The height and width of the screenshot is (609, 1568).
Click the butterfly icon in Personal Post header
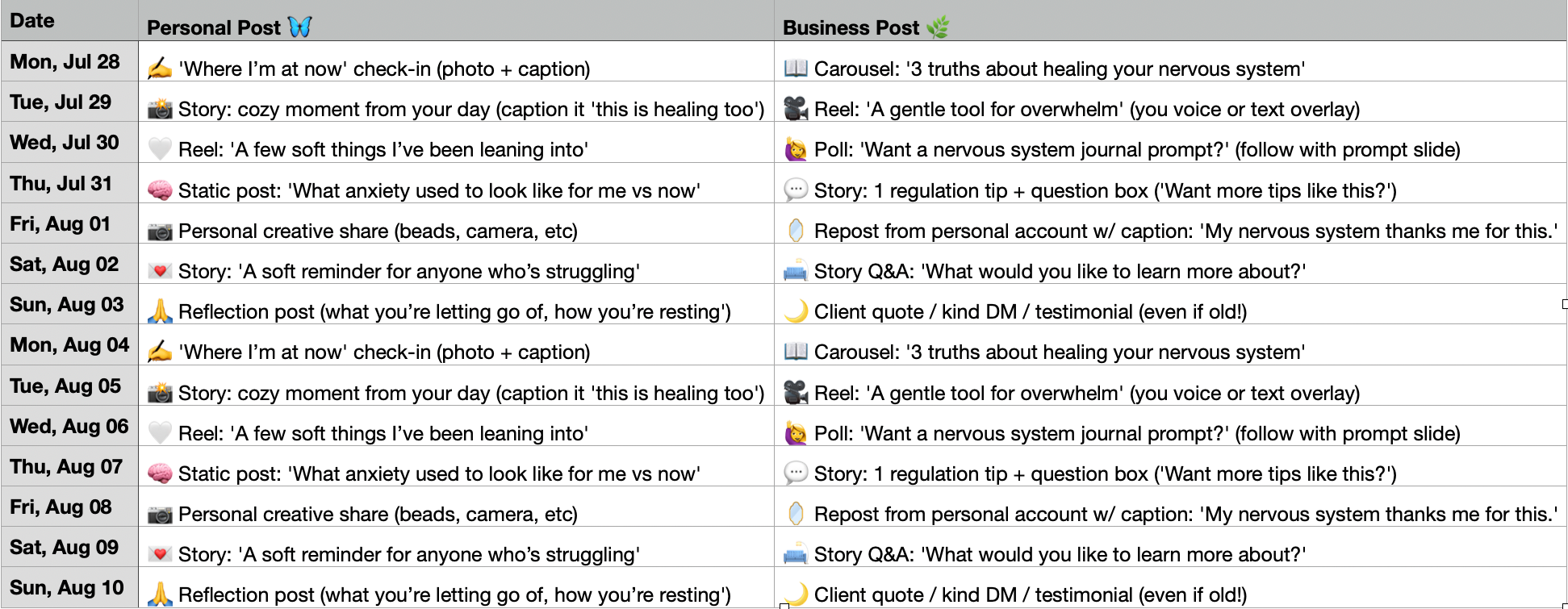(299, 27)
